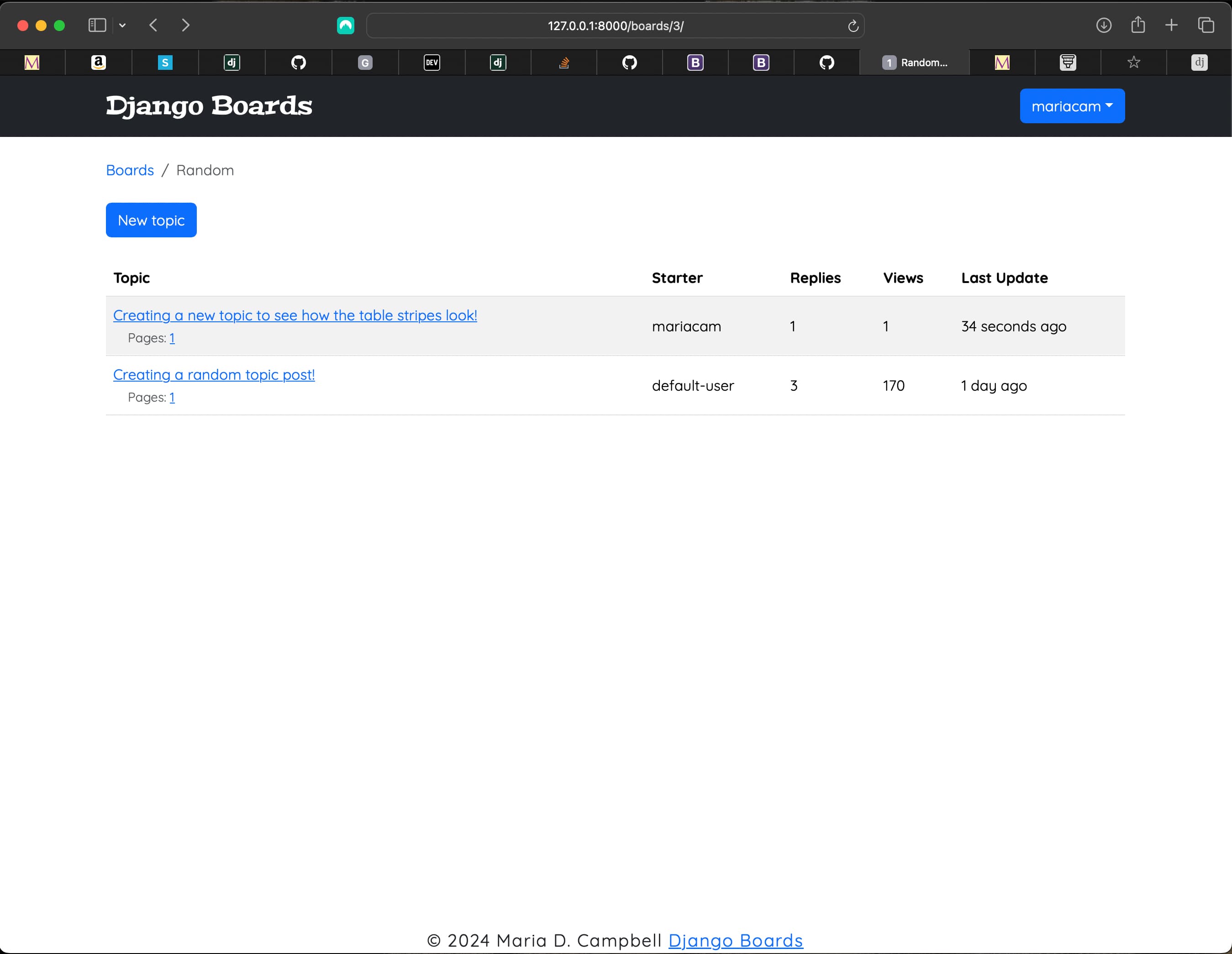
Task: Open topic about table stripes look
Action: [x=295, y=315]
